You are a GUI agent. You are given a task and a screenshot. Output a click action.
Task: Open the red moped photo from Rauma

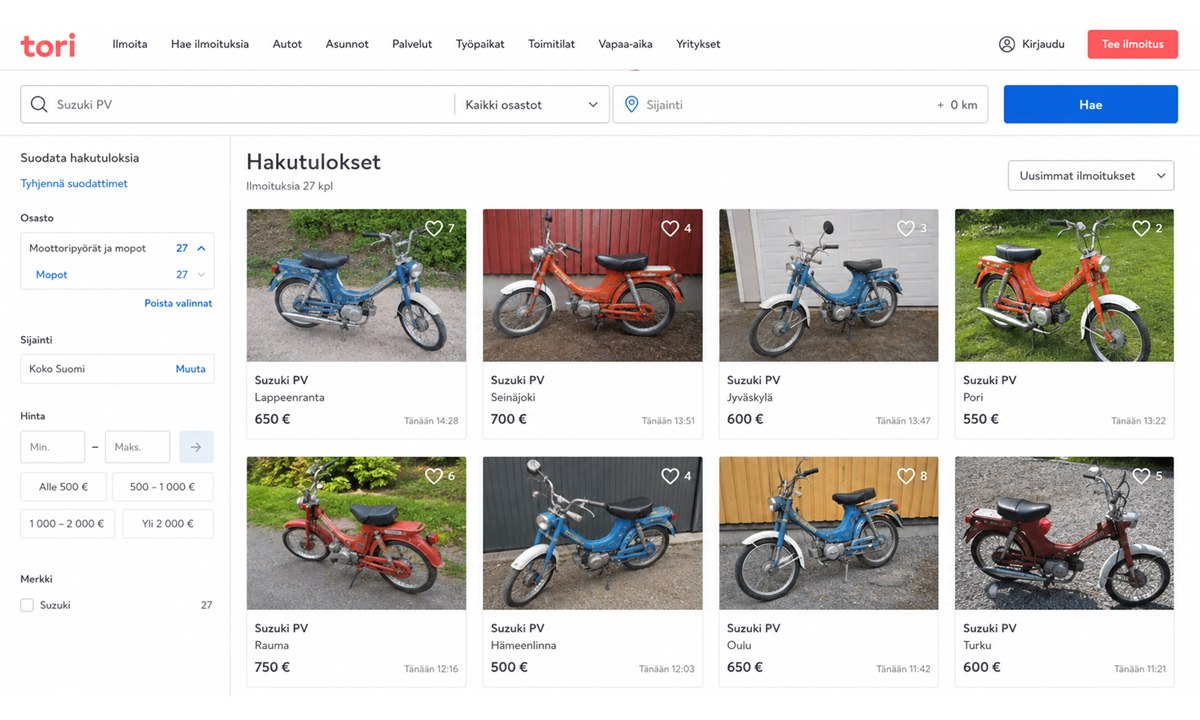click(x=356, y=533)
